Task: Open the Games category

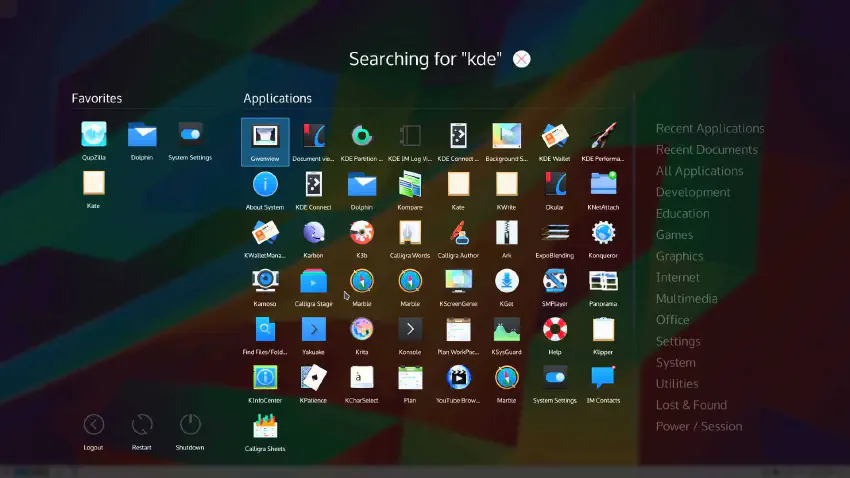Action: click(x=674, y=235)
